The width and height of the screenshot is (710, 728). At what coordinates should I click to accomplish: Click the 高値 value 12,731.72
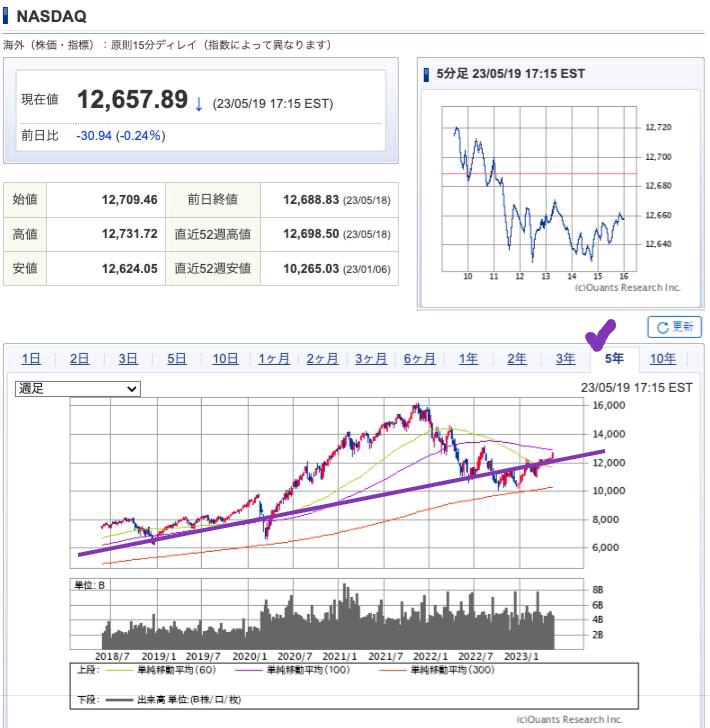(x=130, y=234)
